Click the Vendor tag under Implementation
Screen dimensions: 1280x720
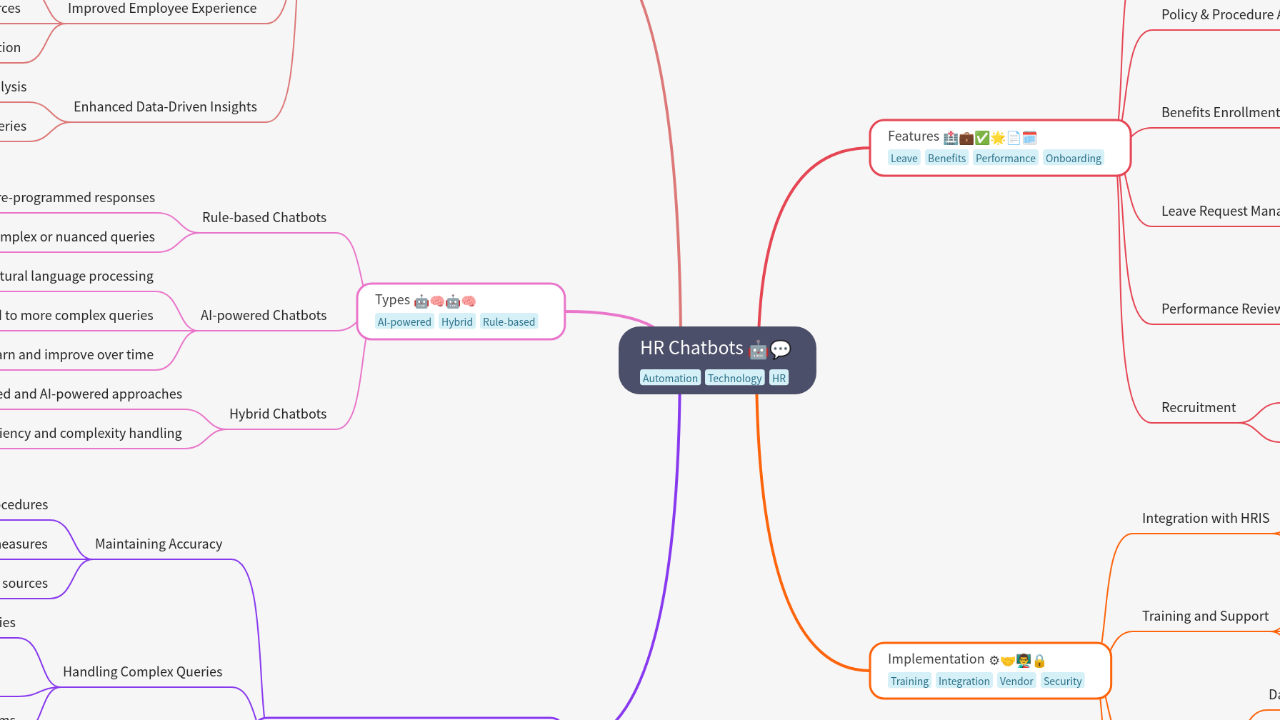[1016, 681]
